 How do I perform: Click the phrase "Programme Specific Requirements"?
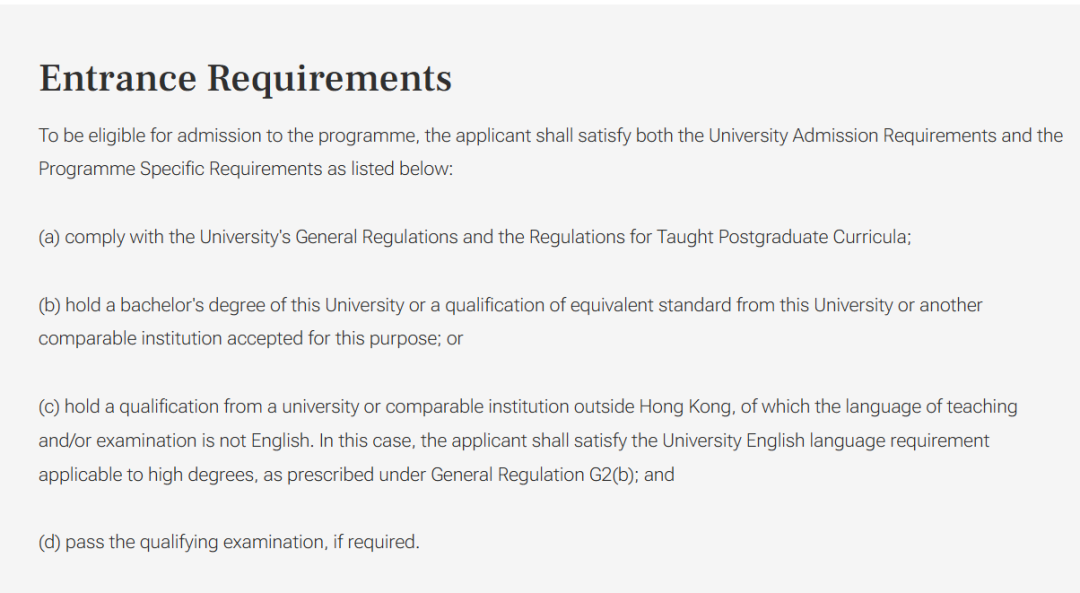pyautogui.click(x=180, y=169)
